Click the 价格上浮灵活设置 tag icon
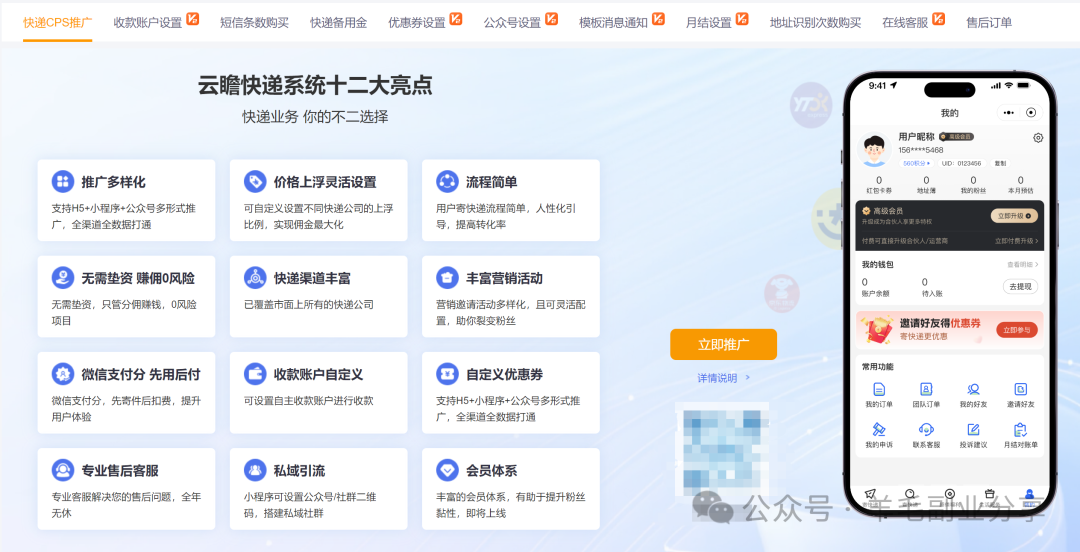This screenshot has width=1080, height=552. 255,182
